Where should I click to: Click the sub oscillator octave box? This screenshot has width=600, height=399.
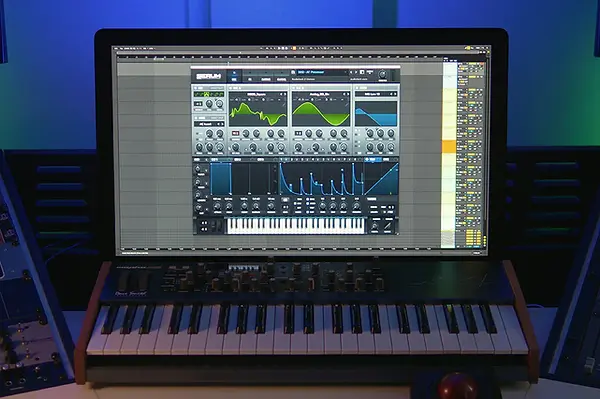[x=199, y=104]
